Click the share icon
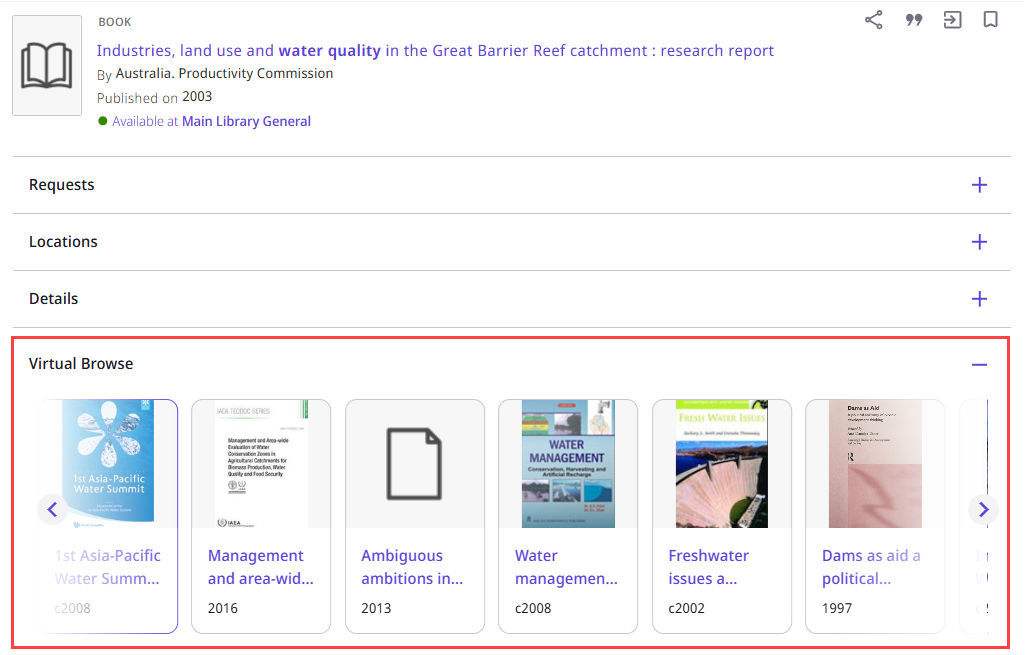The image size is (1026, 655). [873, 19]
